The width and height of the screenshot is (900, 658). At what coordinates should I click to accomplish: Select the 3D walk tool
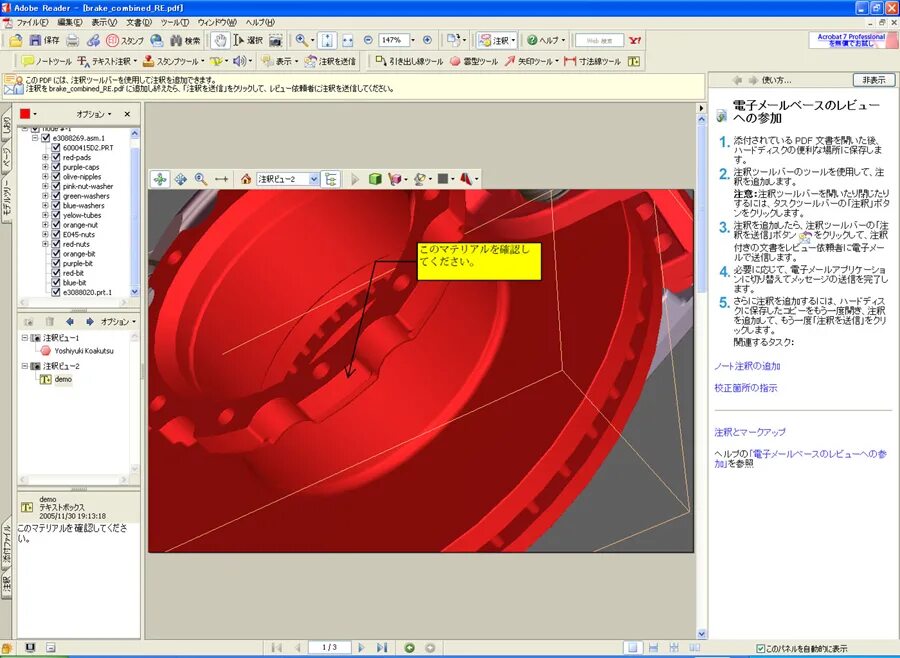pyautogui.click(x=222, y=179)
